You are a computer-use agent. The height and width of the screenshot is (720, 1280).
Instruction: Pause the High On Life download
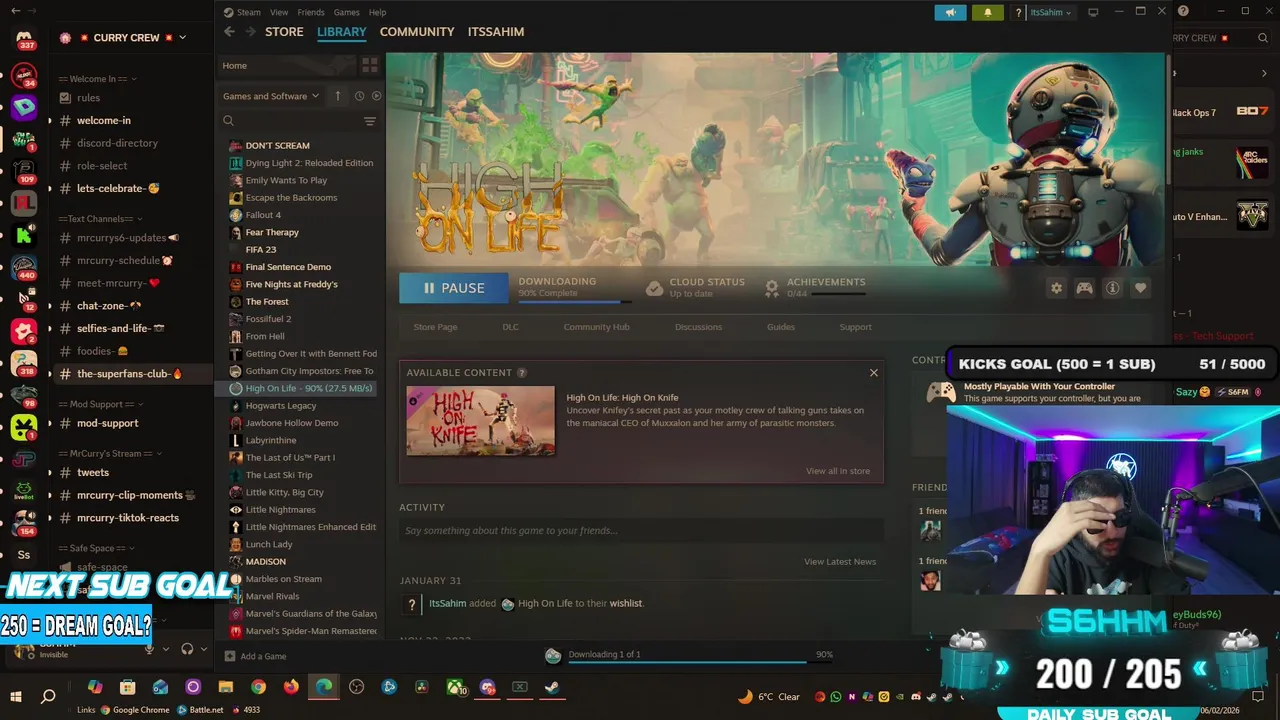tap(453, 288)
